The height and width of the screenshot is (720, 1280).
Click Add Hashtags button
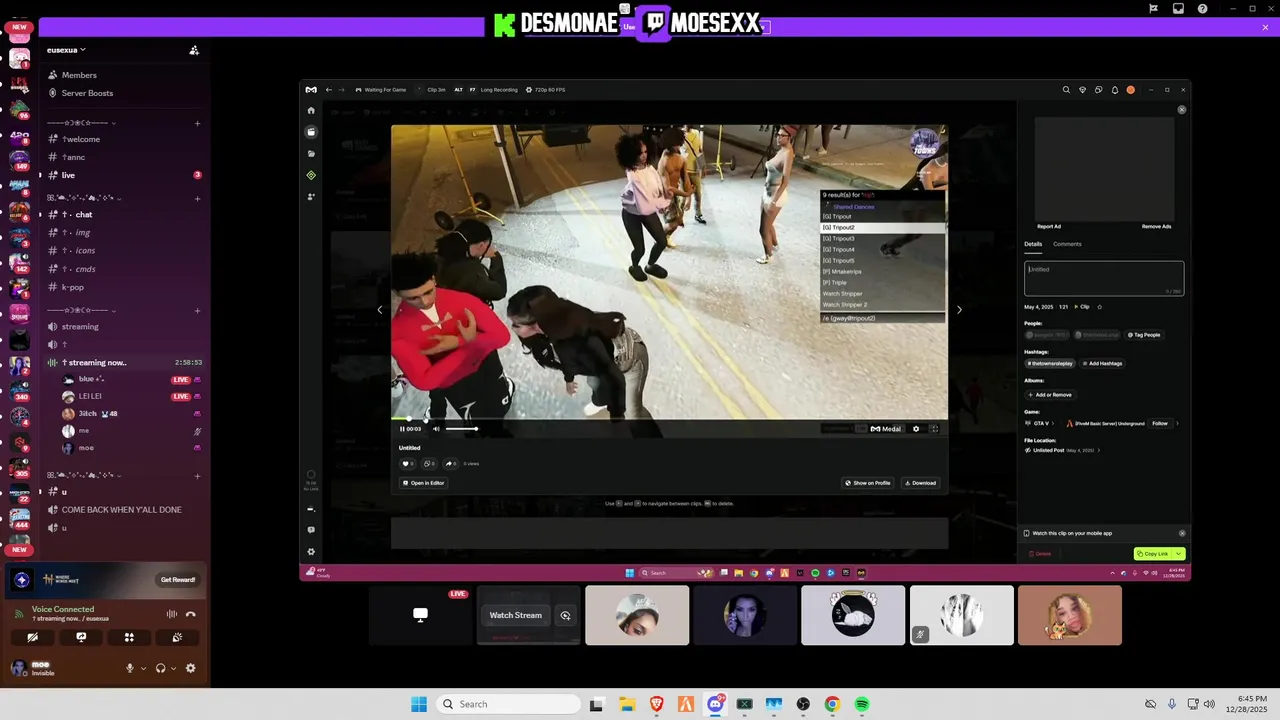click(1102, 363)
